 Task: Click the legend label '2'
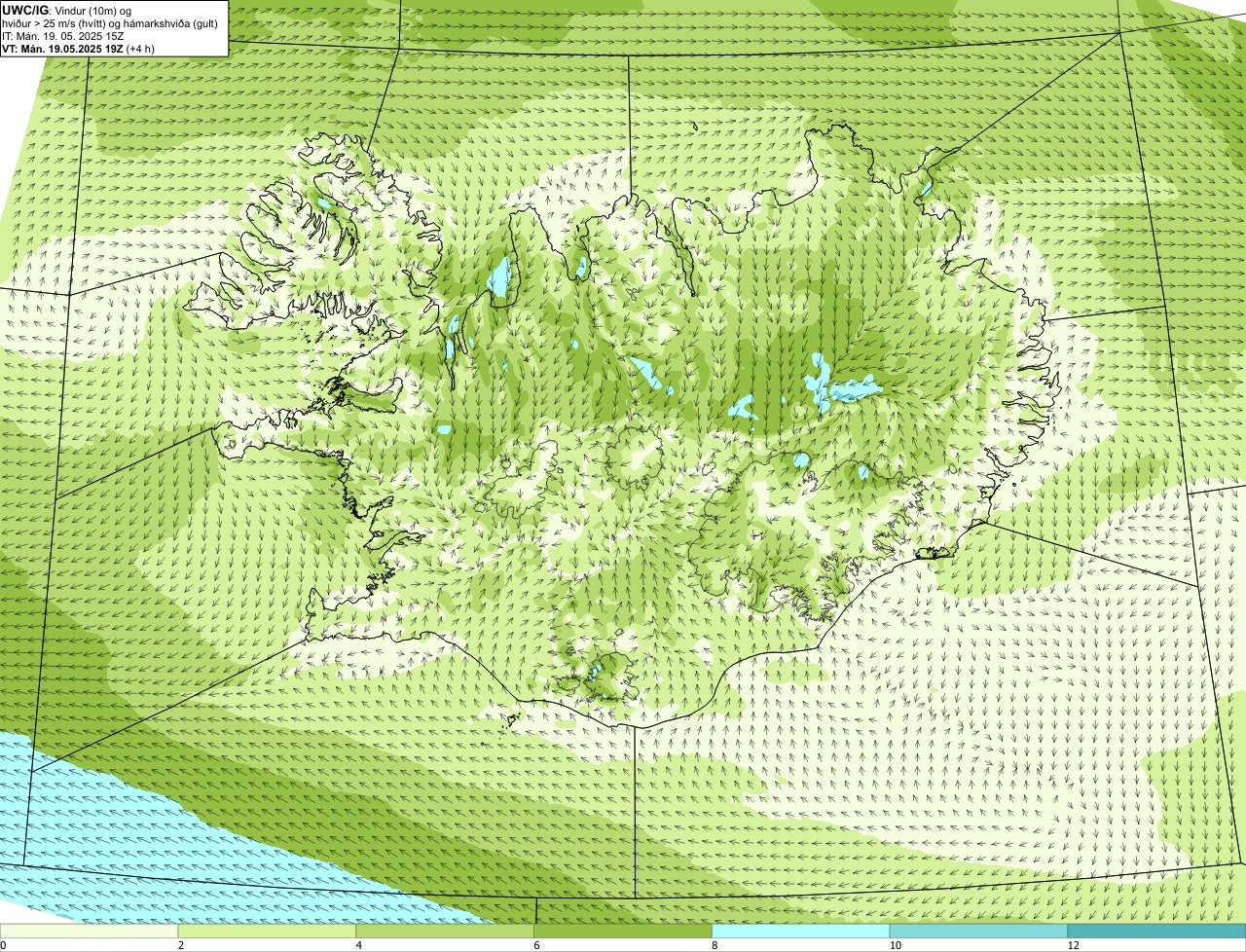tap(181, 945)
